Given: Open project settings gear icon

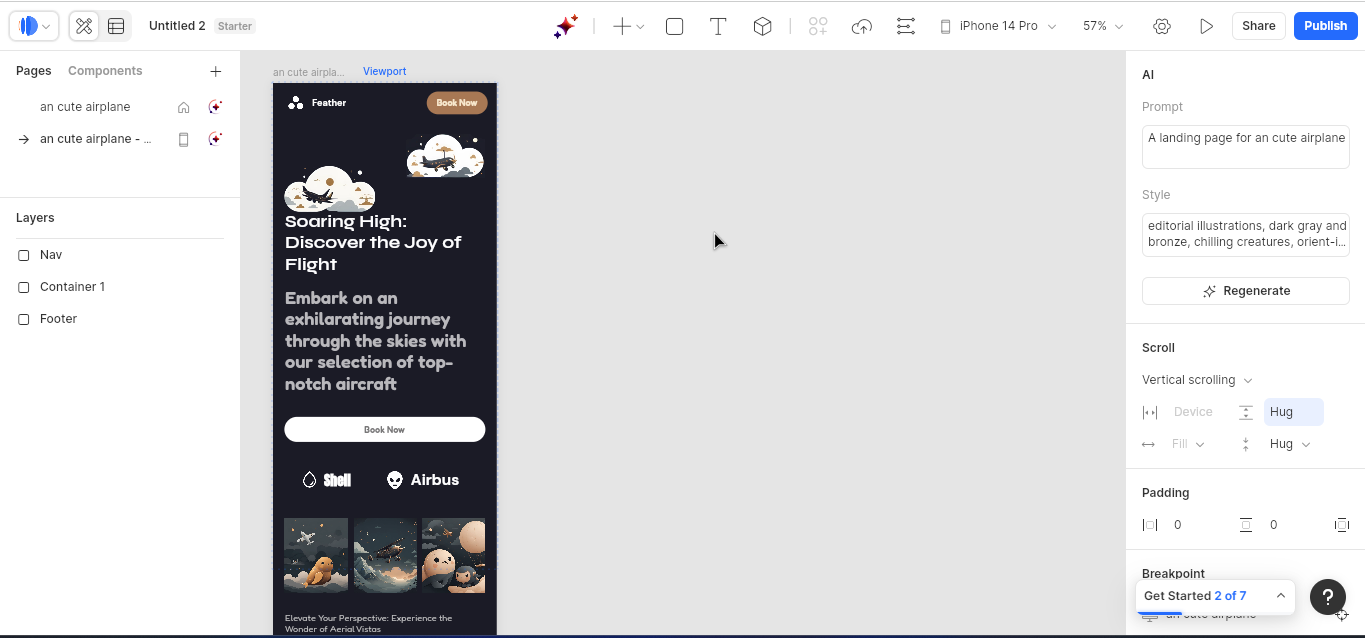Looking at the screenshot, I should coord(1161,27).
